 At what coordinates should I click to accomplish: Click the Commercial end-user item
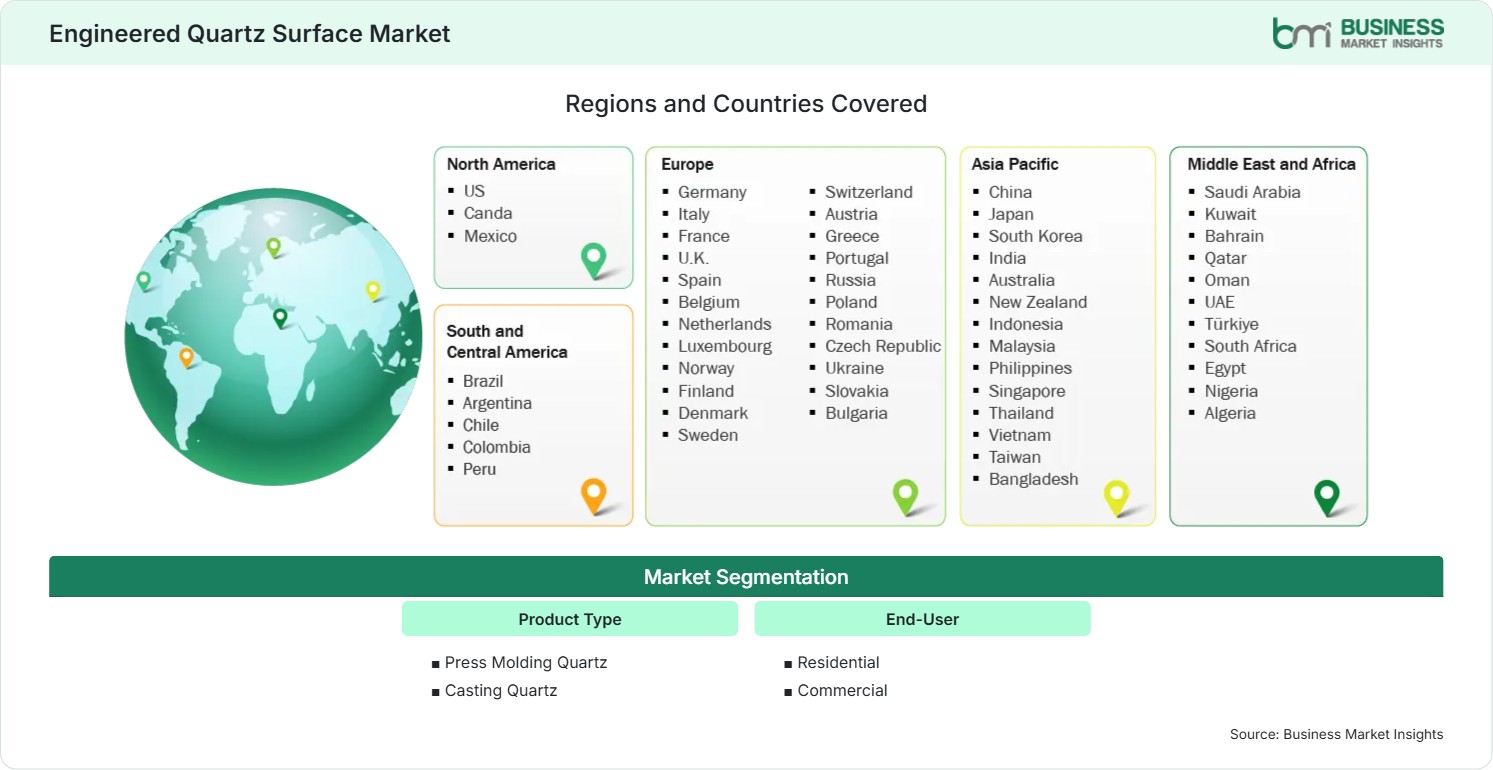click(843, 690)
